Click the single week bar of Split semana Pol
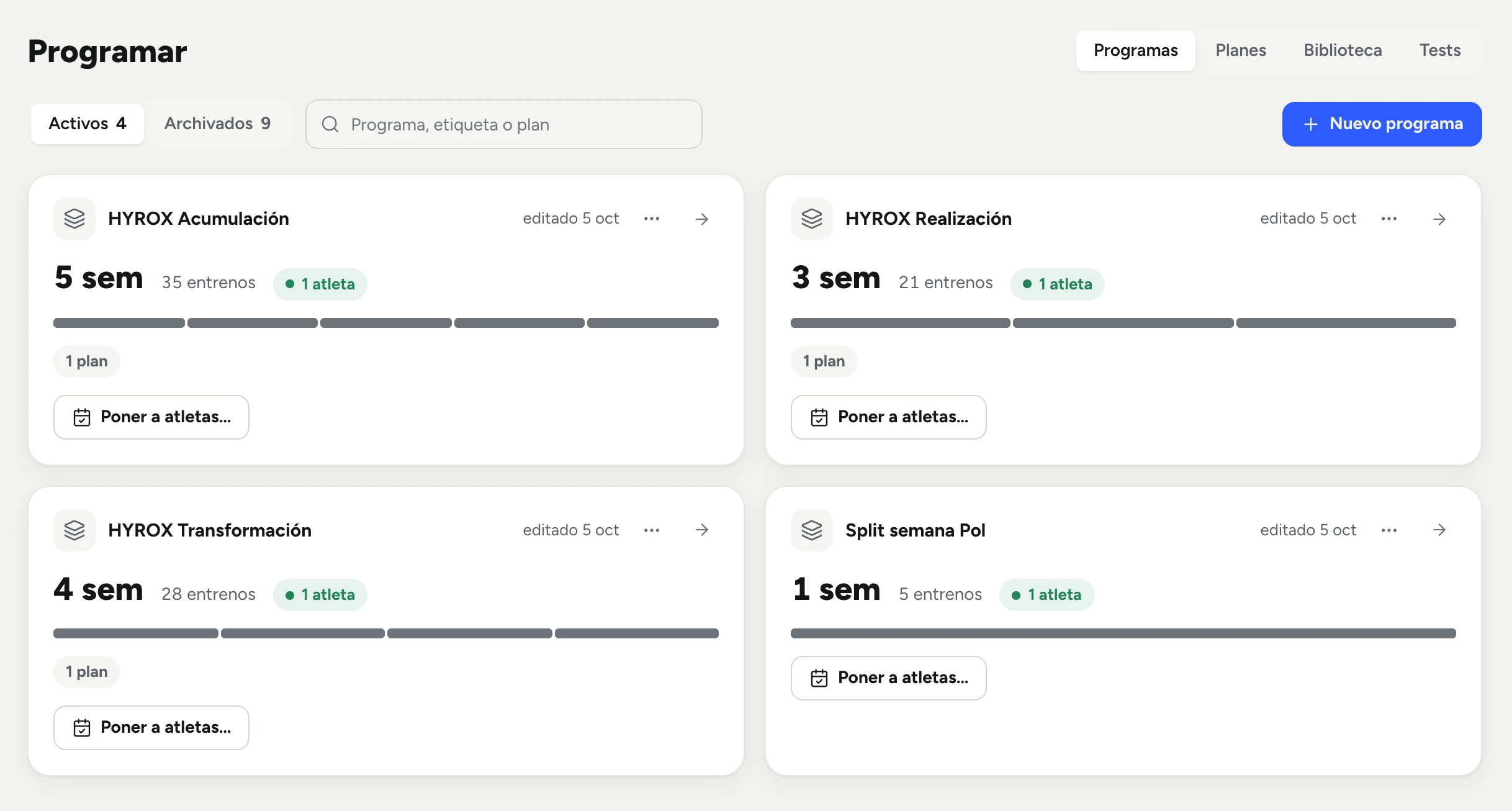The image size is (1512, 811). tap(1123, 633)
